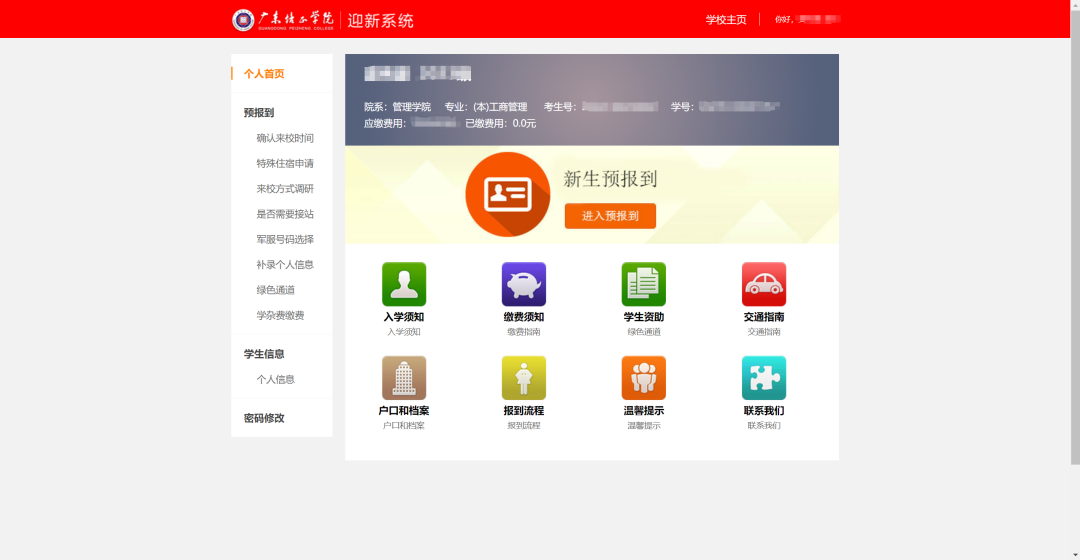This screenshot has width=1080, height=560.
Task: Click 院系: 管理学院 text
Action: click(397, 107)
